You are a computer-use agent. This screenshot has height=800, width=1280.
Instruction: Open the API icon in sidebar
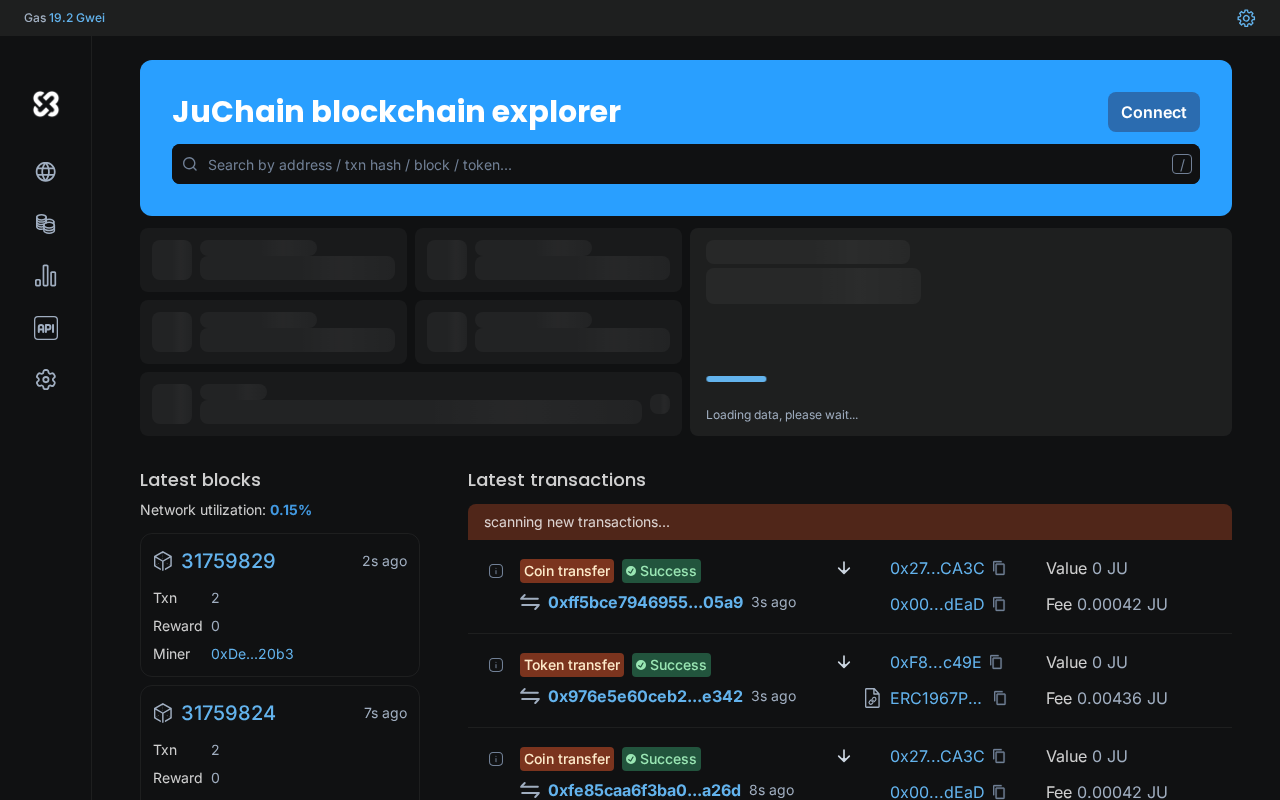point(46,328)
